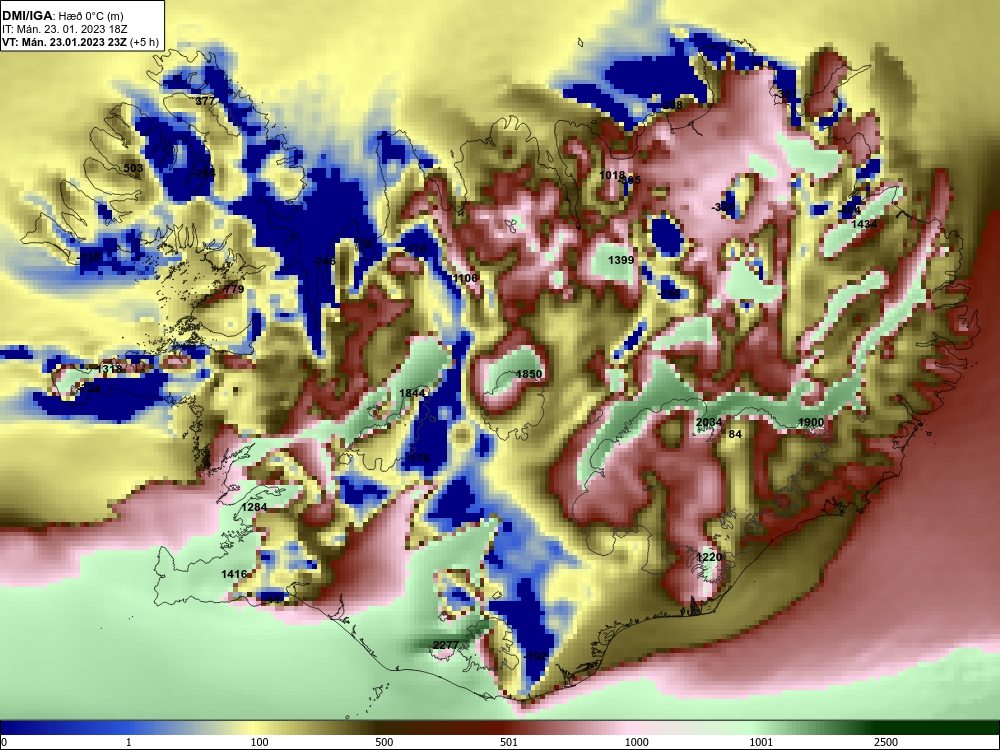The image size is (1000, 750).
Task: Click the 377 value on the map
Action: [205, 101]
